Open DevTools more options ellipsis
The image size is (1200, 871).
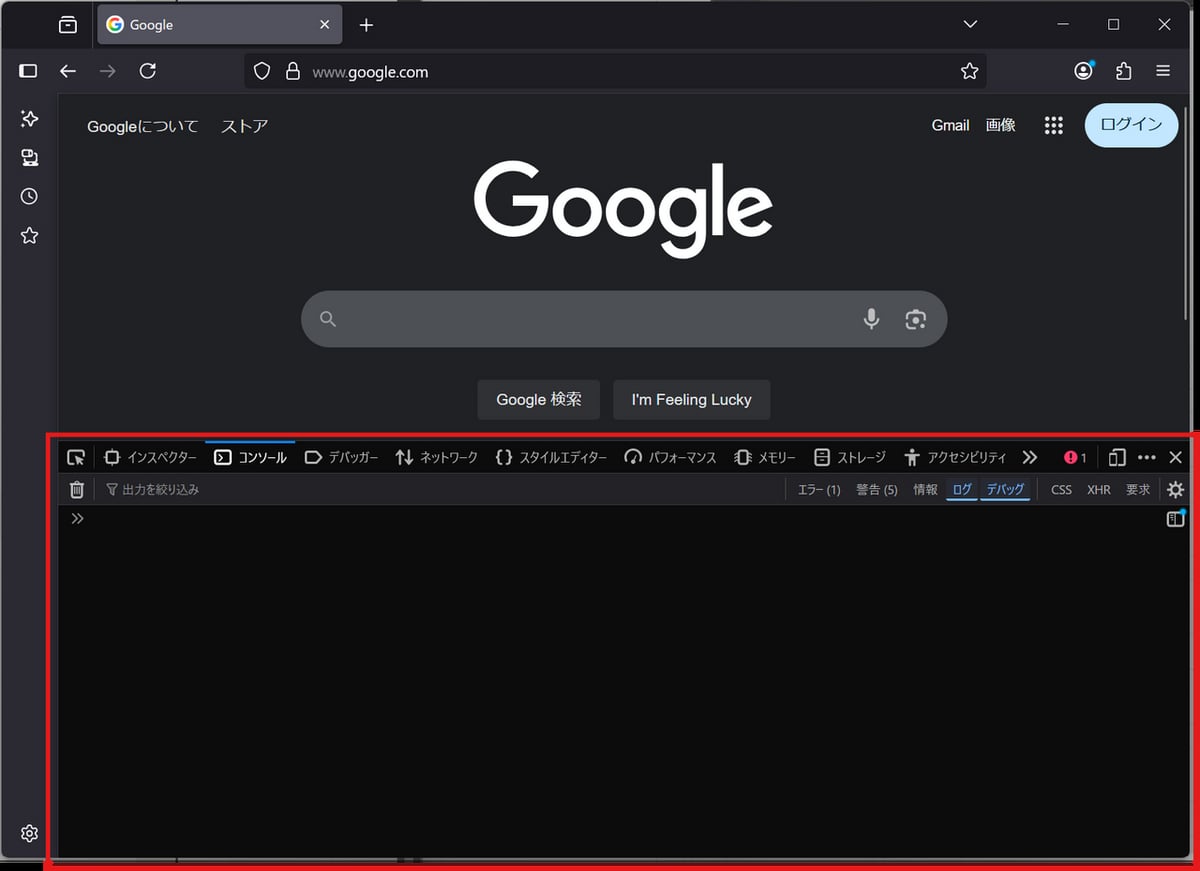[1147, 457]
